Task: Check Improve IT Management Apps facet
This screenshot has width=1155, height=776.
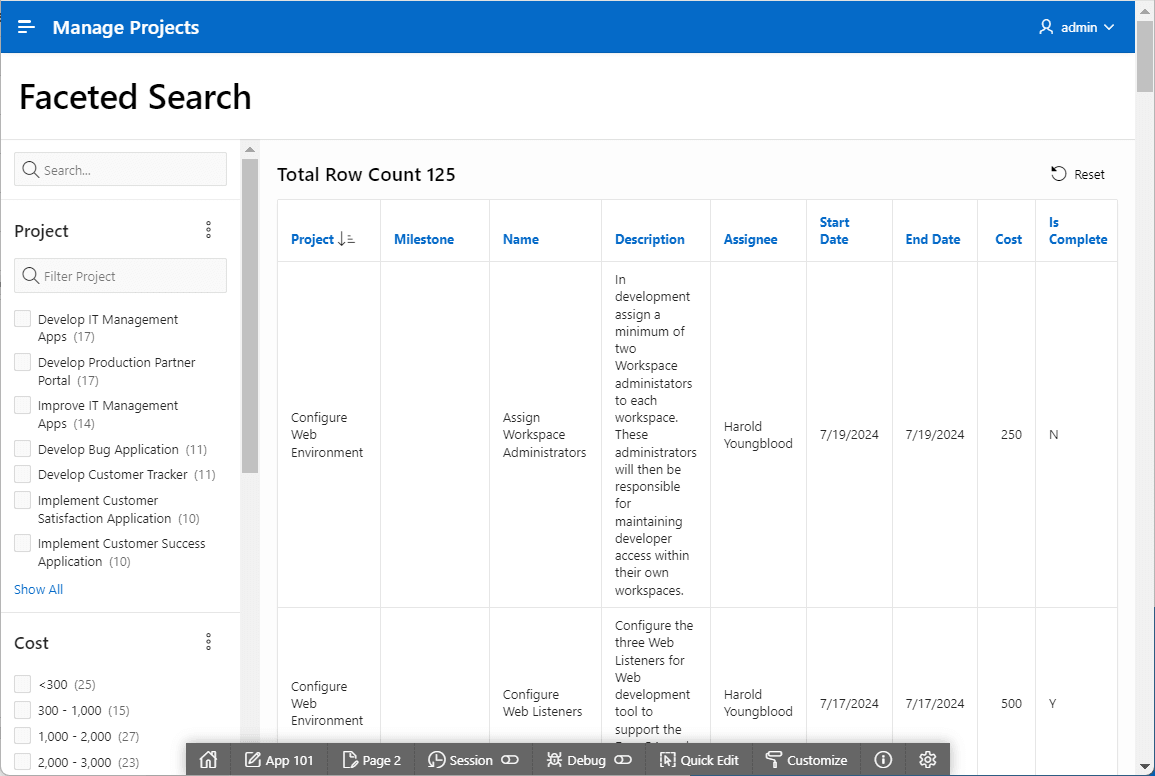Action: click(x=23, y=405)
